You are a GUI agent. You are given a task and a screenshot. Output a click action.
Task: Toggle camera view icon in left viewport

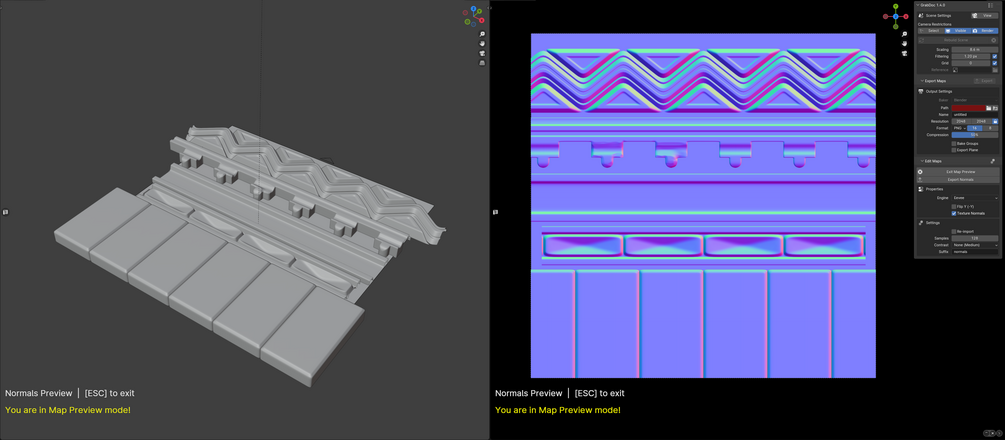tap(482, 53)
